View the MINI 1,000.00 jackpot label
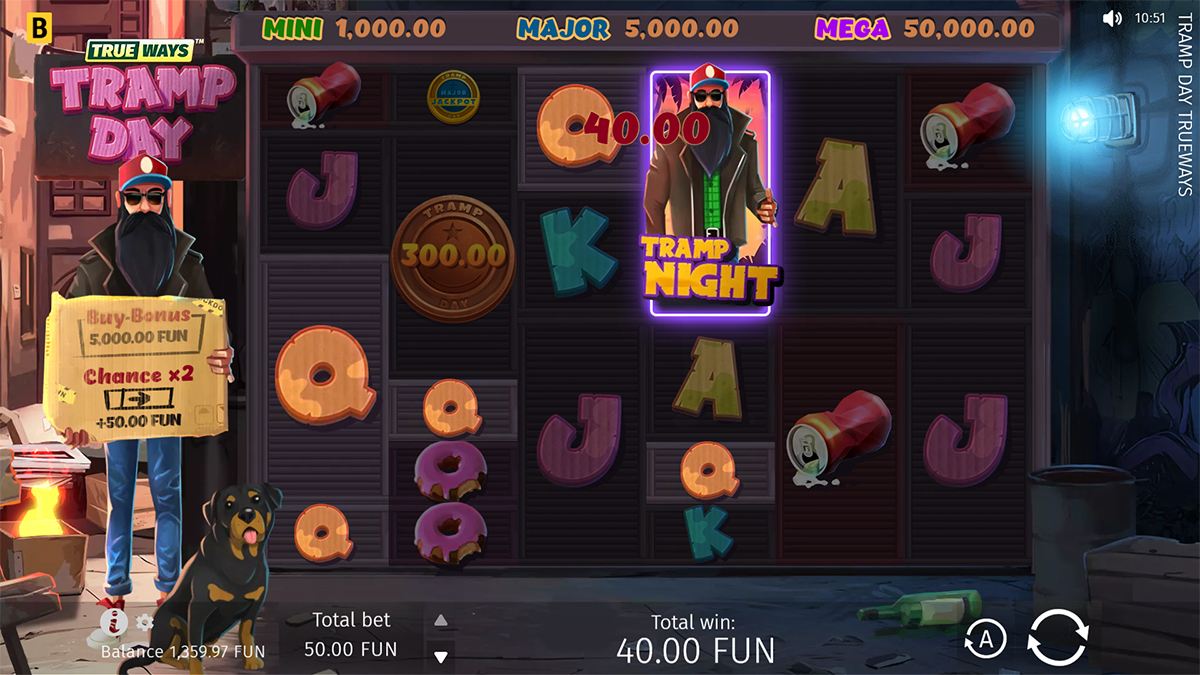Viewport: 1200px width, 675px height. coord(354,29)
